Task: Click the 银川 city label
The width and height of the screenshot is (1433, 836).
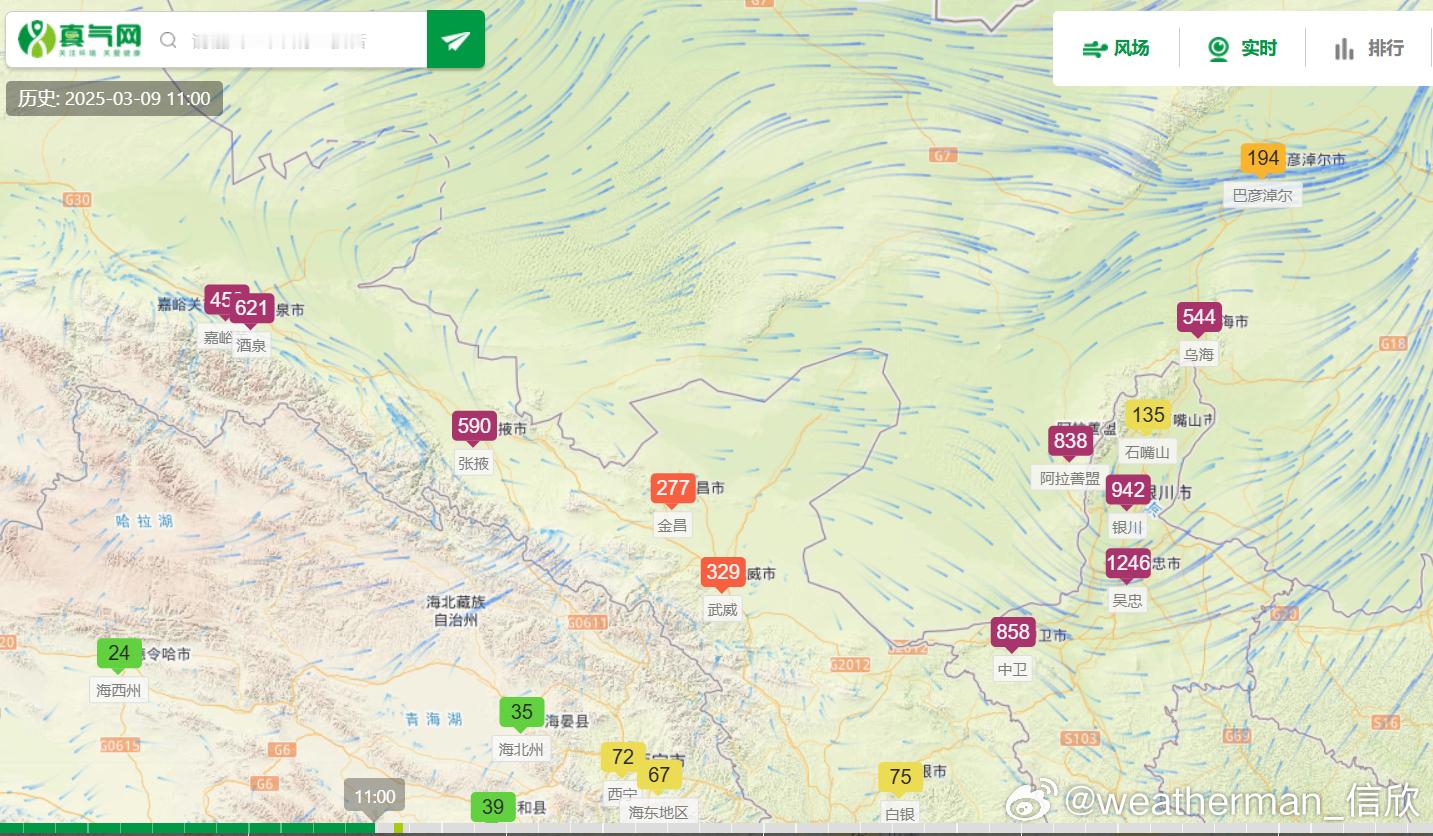Action: tap(1127, 527)
